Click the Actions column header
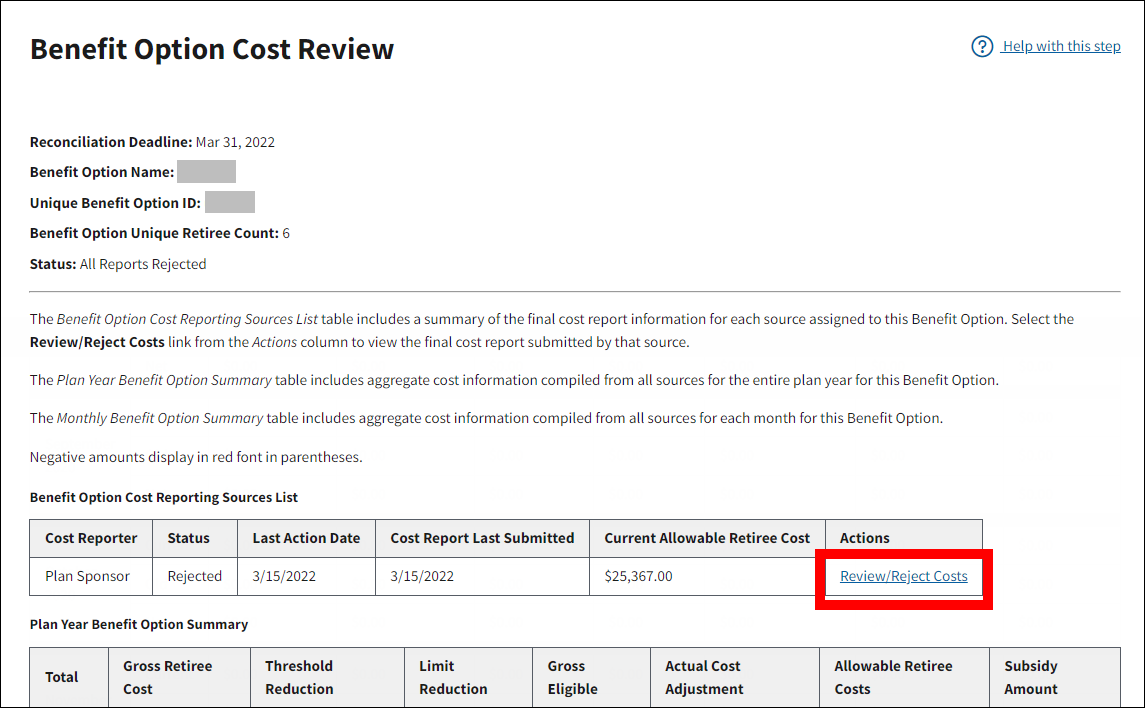 pyautogui.click(x=865, y=538)
